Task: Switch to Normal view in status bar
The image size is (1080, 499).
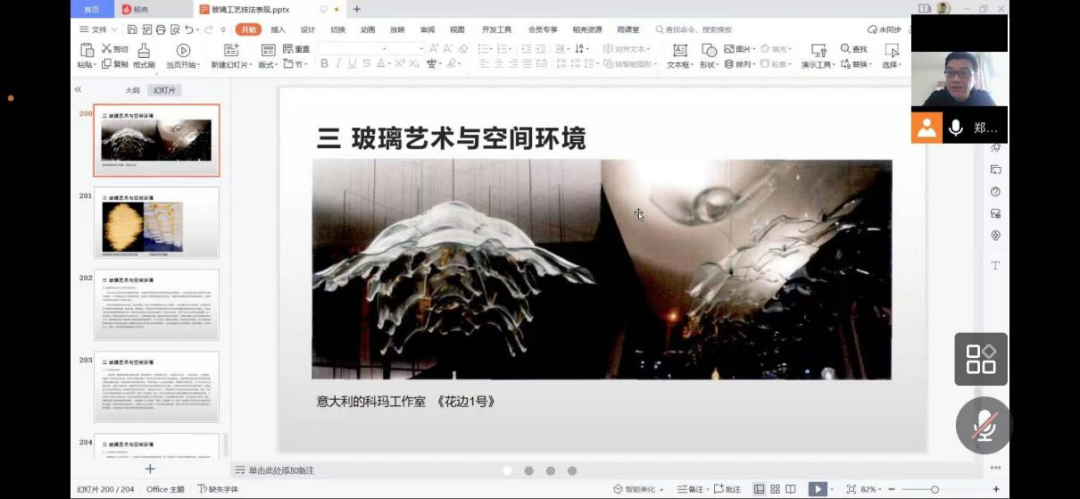Action: (x=759, y=489)
